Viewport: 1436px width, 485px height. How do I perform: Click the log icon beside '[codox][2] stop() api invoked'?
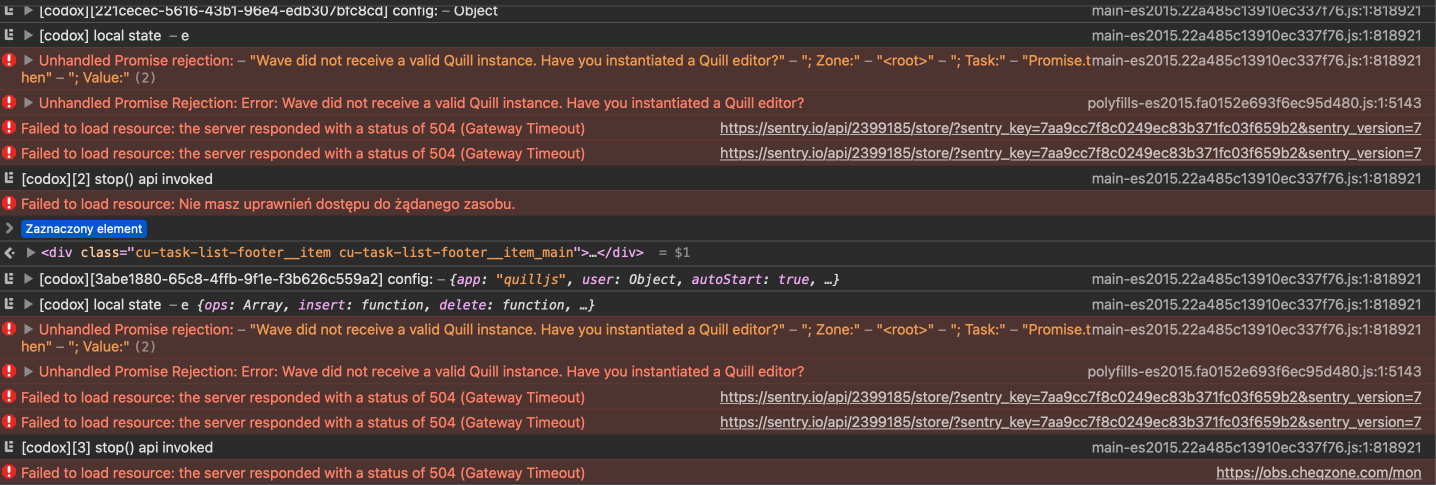[9, 179]
